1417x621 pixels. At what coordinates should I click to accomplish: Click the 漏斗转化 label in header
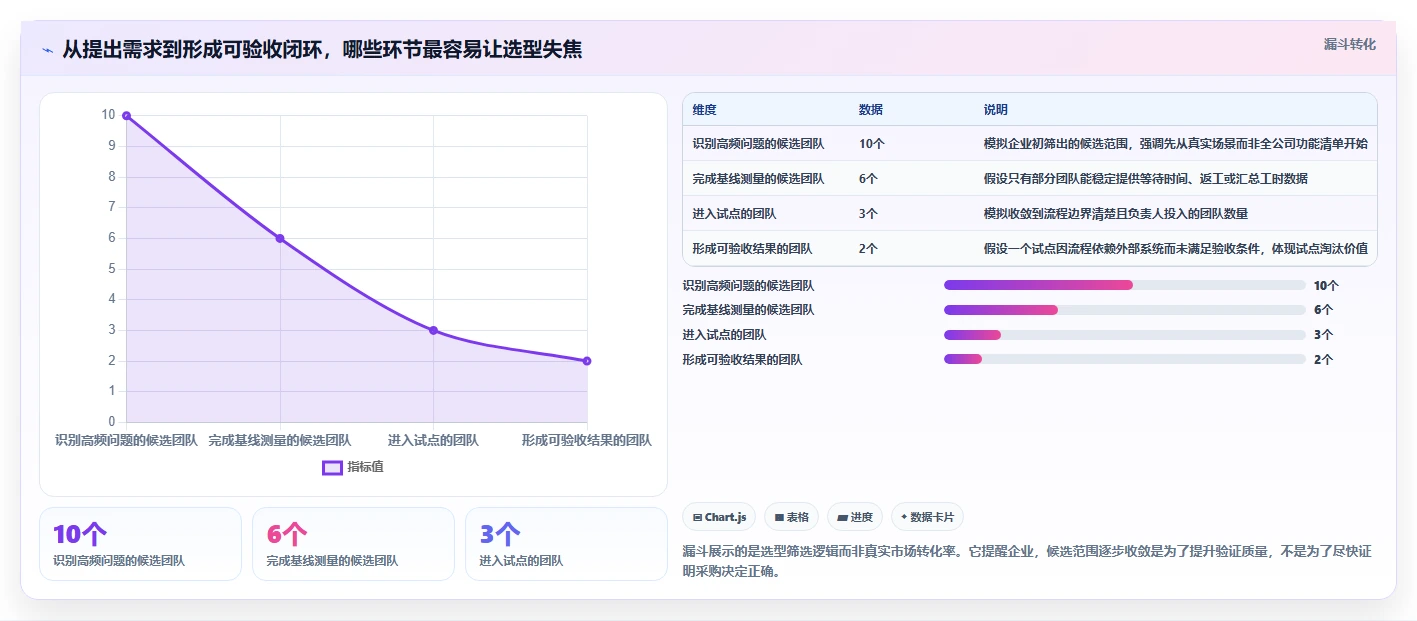click(1349, 44)
